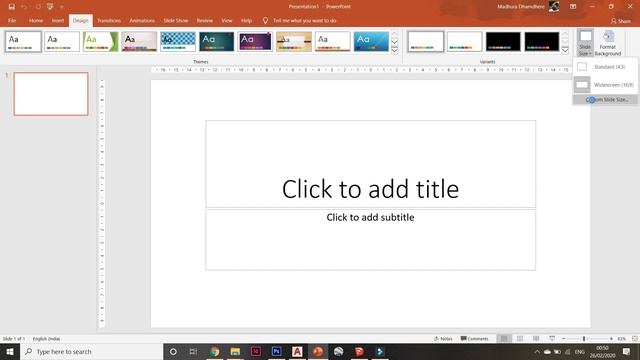This screenshot has width=640, height=360.
Task: Click zoom in plus button
Action: [x=611, y=339]
